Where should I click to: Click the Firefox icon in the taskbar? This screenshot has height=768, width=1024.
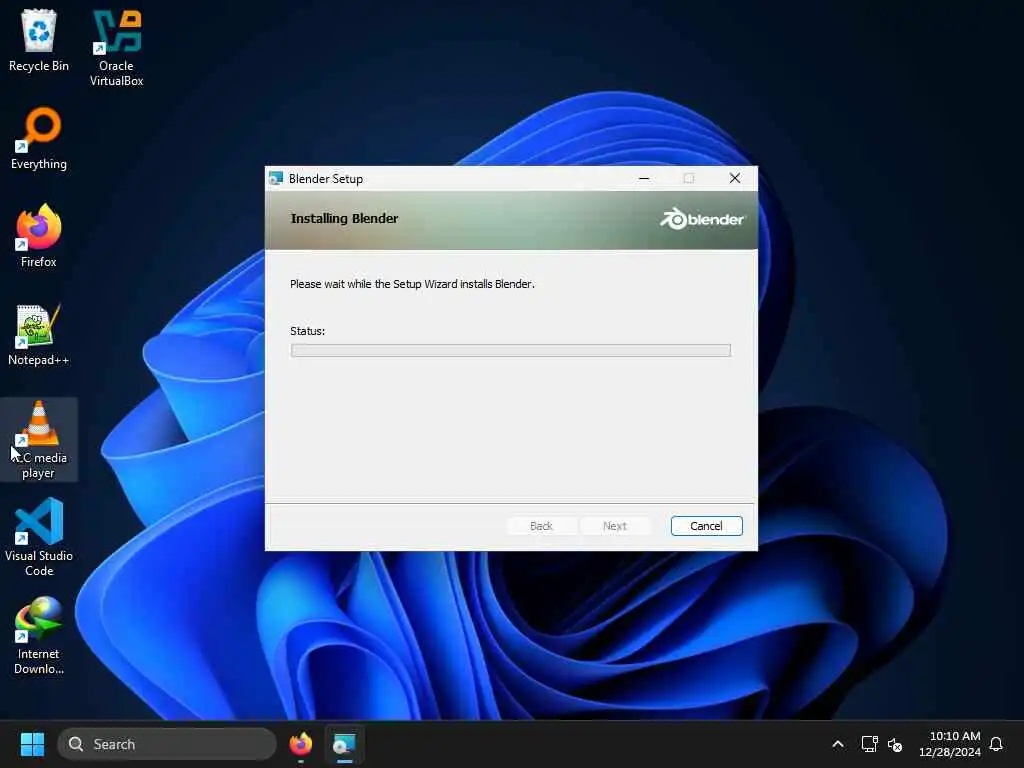pos(300,744)
